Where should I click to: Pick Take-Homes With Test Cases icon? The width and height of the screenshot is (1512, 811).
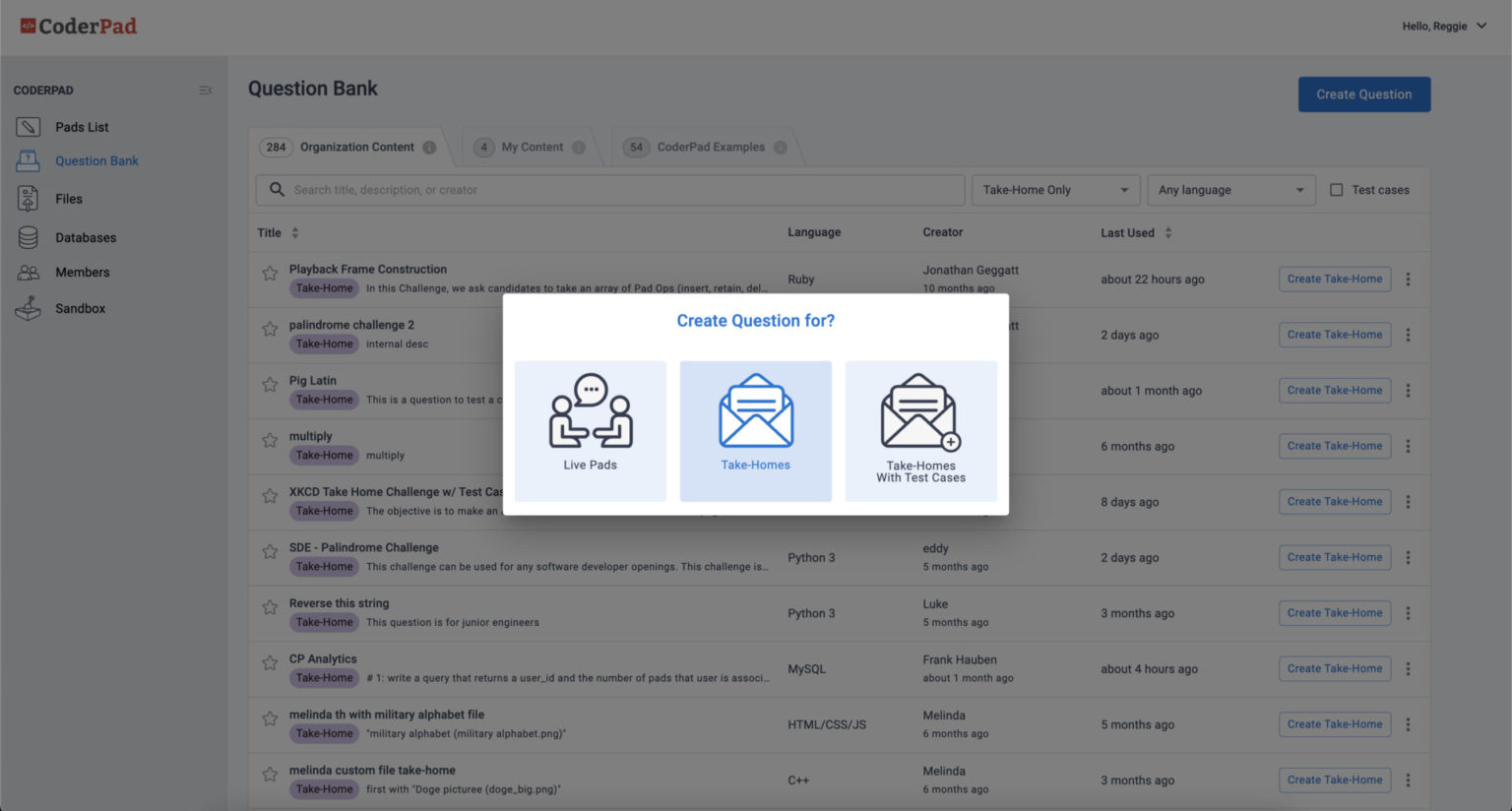point(920,412)
